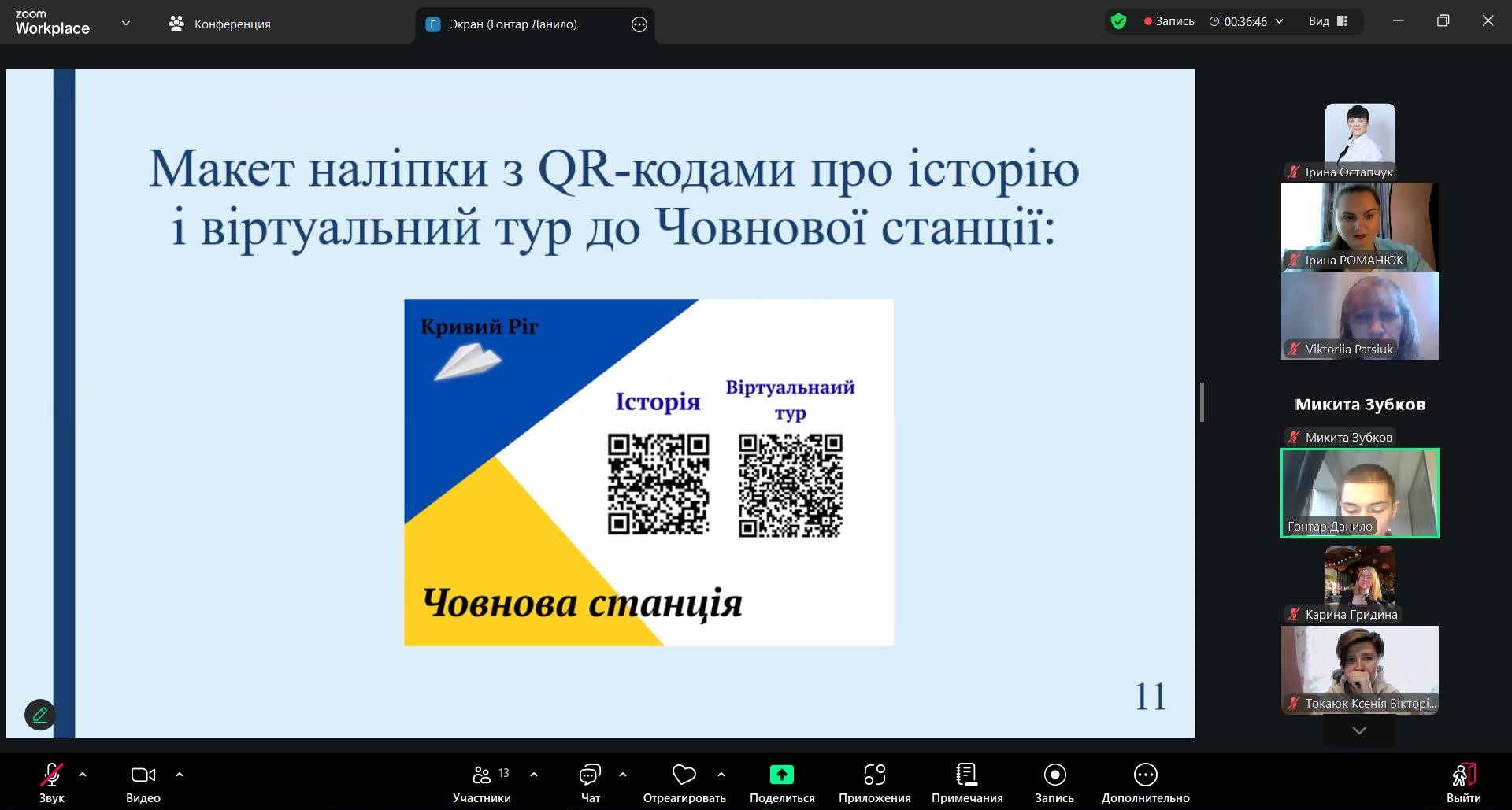Toggle recording with the Запись toolbar button
1512x810 pixels.
click(x=1054, y=775)
